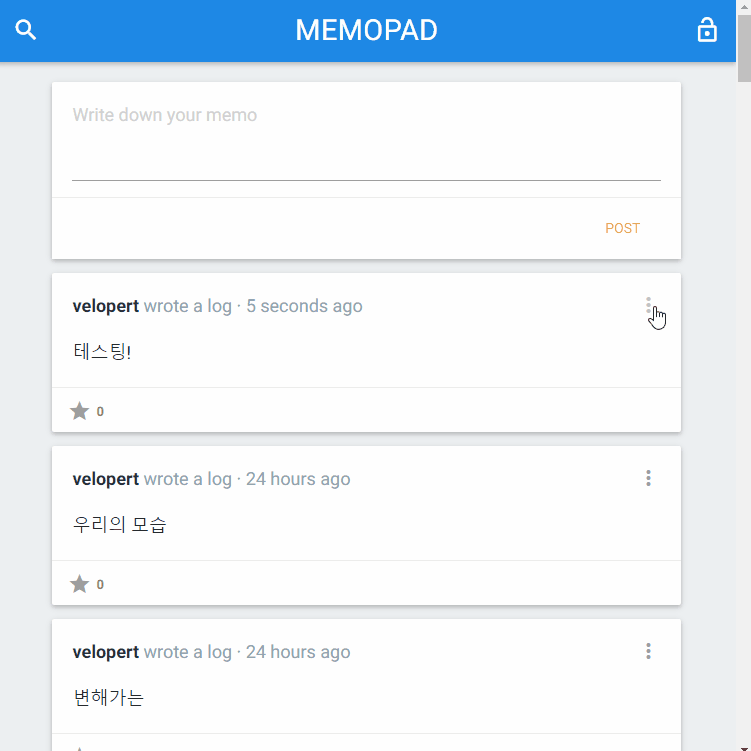Open options menu for '테스팅!' memo
Image resolution: width=751 pixels, height=751 pixels.
[648, 306]
